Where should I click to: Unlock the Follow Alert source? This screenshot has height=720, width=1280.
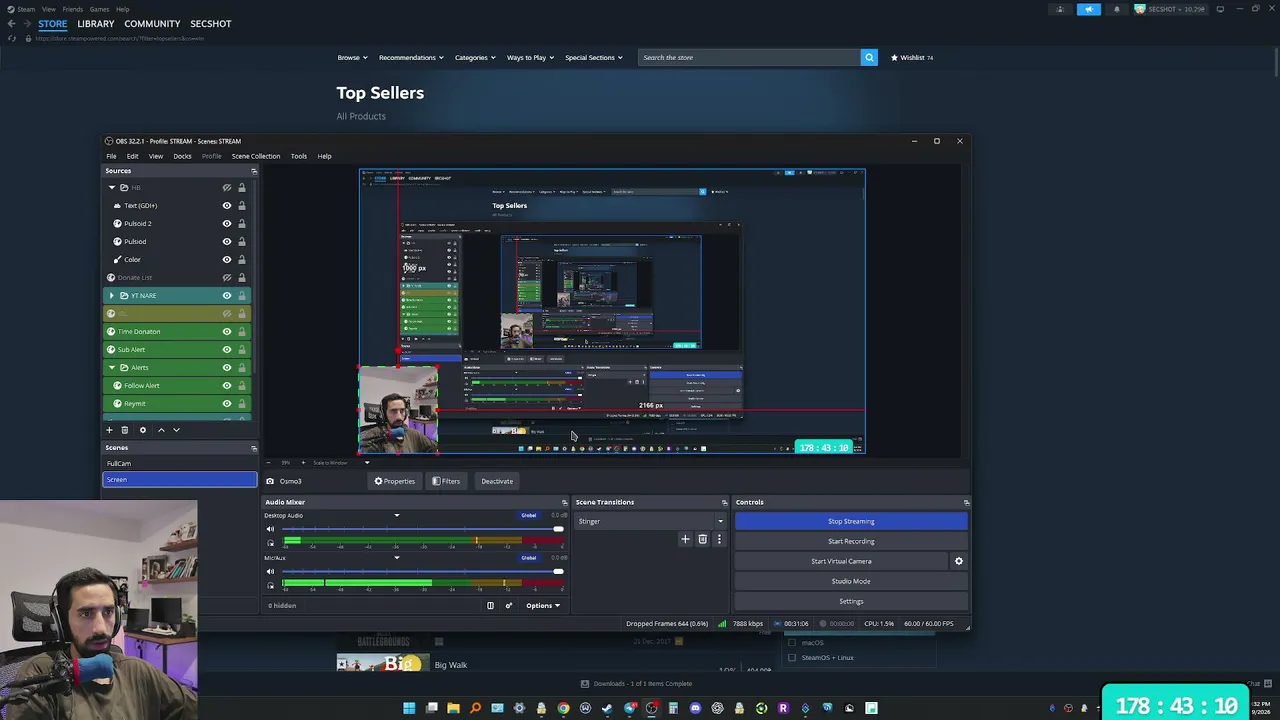[x=241, y=385]
